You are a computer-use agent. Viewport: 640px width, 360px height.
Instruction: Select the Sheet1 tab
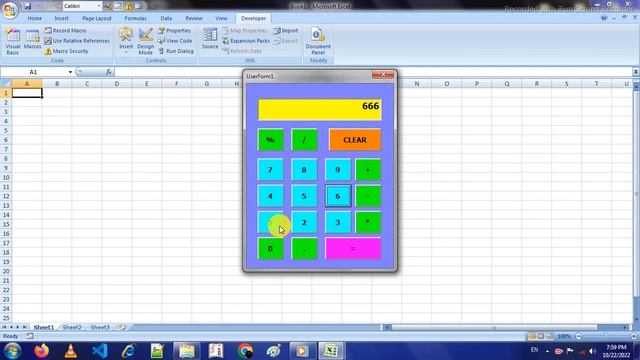tap(44, 327)
